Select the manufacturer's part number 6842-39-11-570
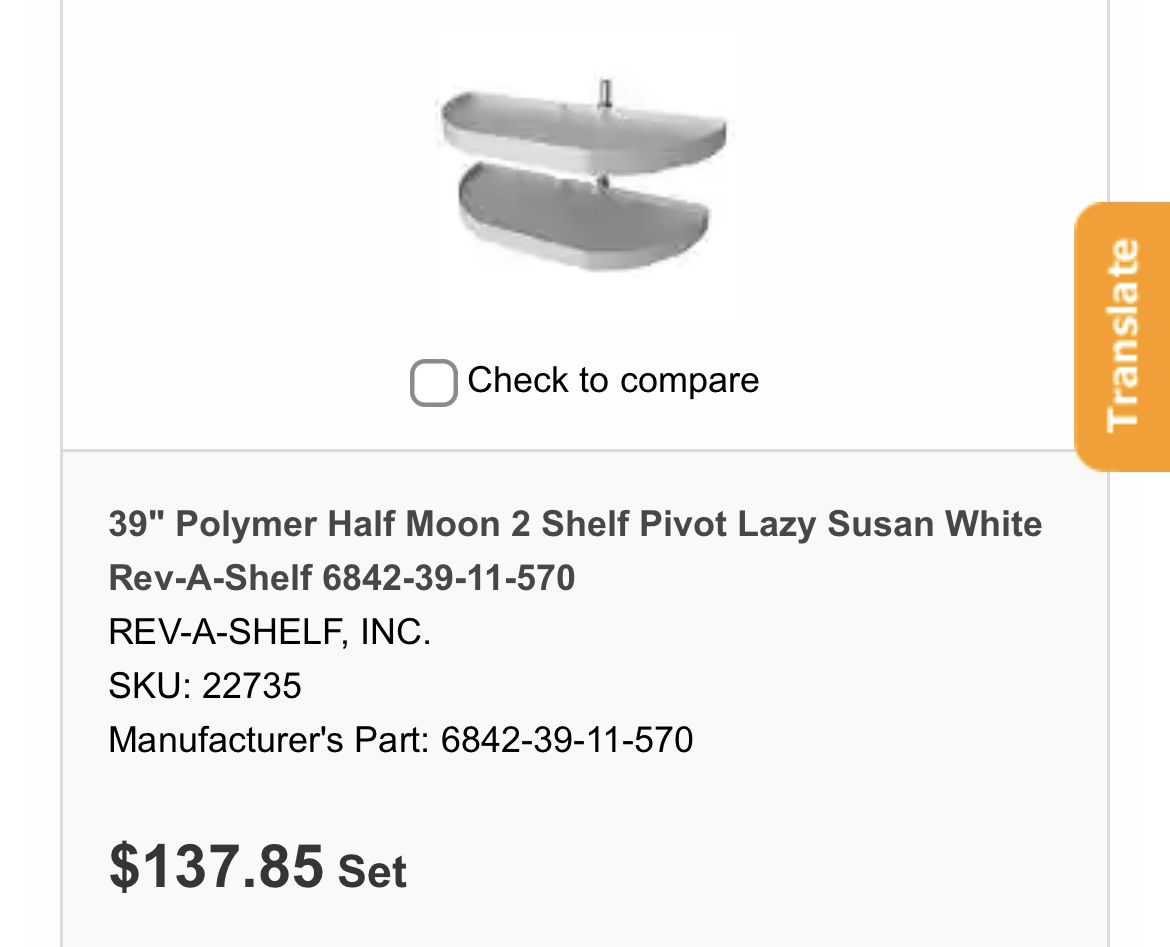 [x=566, y=740]
